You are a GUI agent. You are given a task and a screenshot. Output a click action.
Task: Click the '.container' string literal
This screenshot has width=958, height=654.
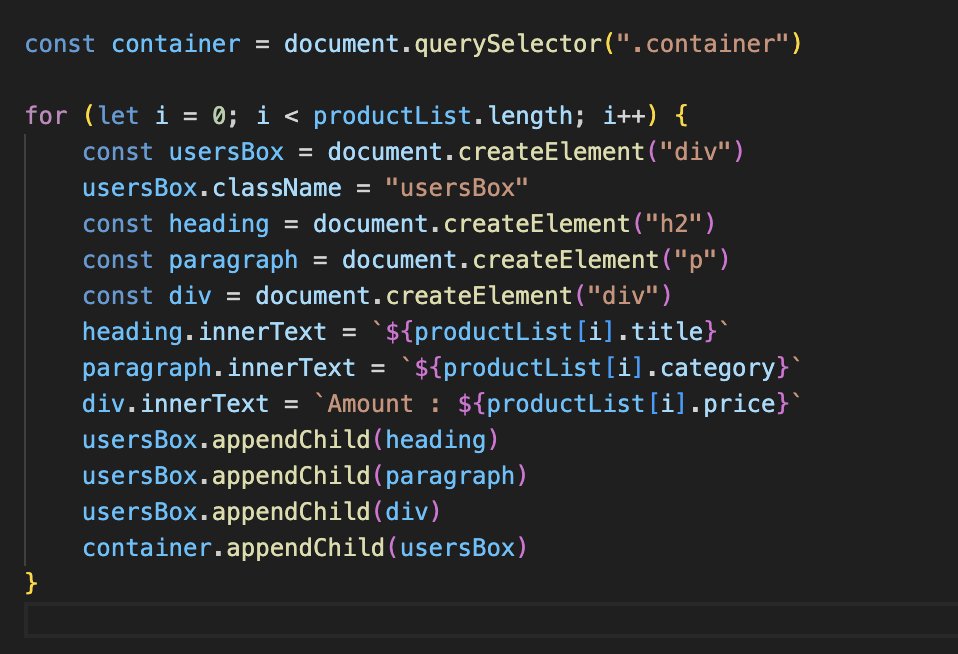point(702,44)
